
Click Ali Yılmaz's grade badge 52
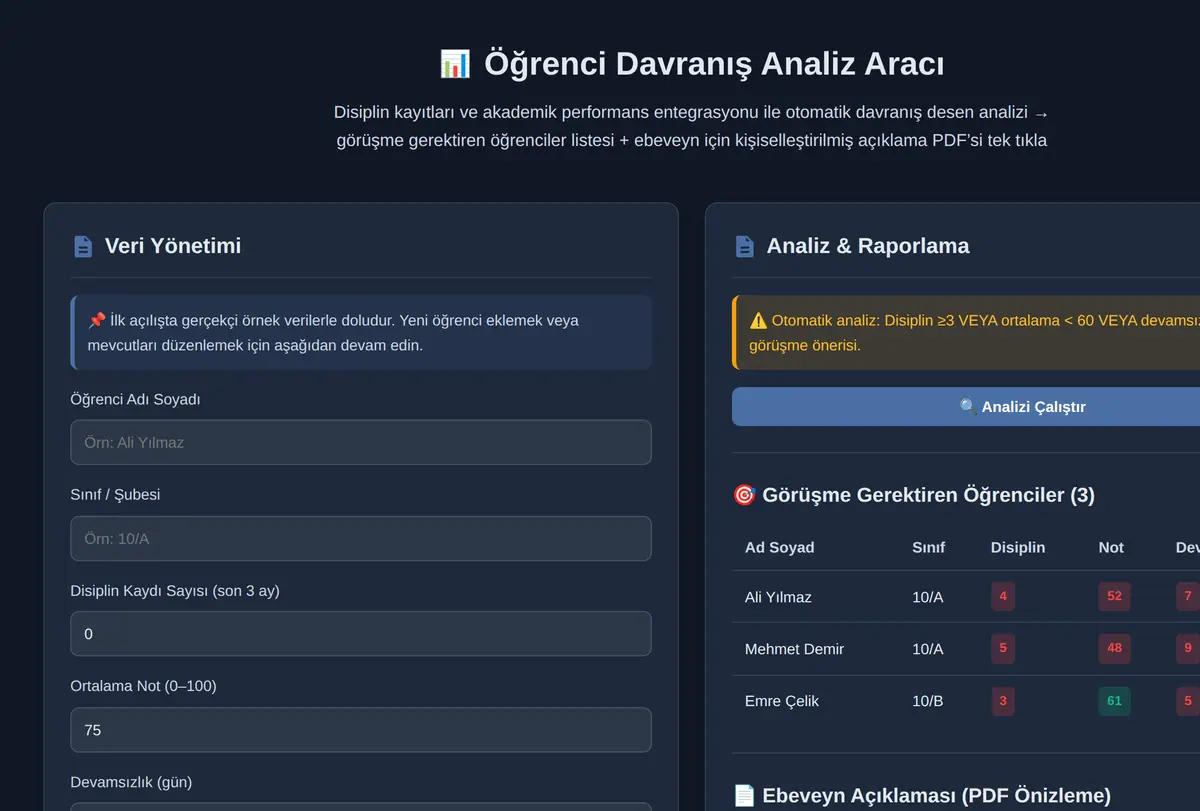[x=1114, y=596]
